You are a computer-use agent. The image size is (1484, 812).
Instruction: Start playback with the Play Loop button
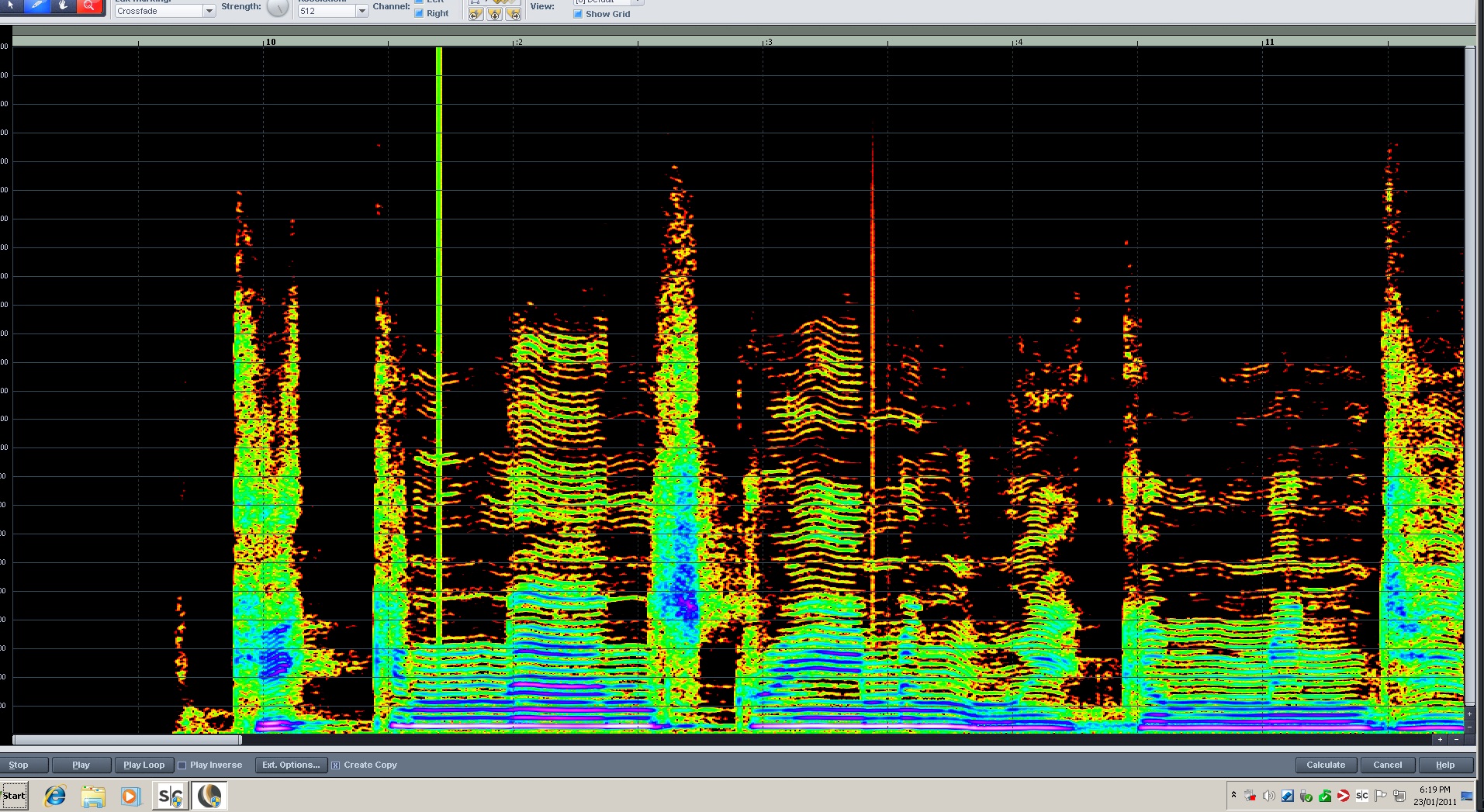click(x=143, y=765)
